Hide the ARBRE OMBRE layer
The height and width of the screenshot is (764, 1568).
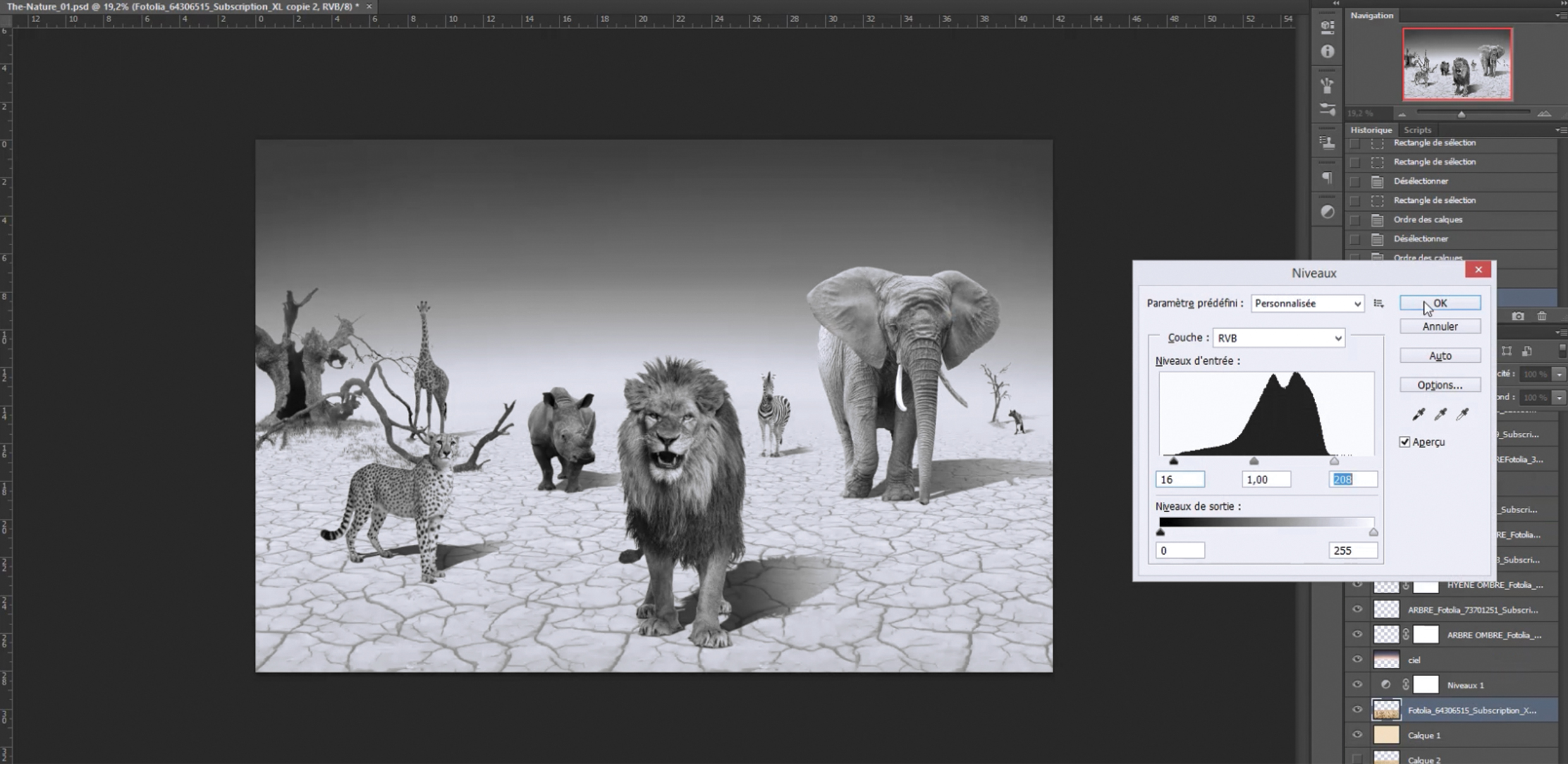[x=1357, y=634]
